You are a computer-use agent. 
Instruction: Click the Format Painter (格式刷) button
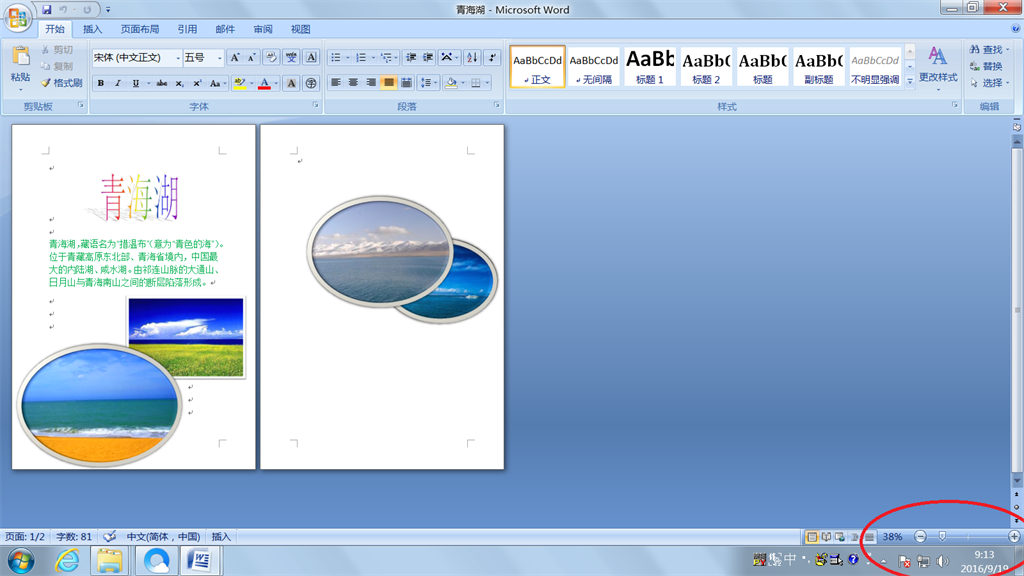coord(62,83)
